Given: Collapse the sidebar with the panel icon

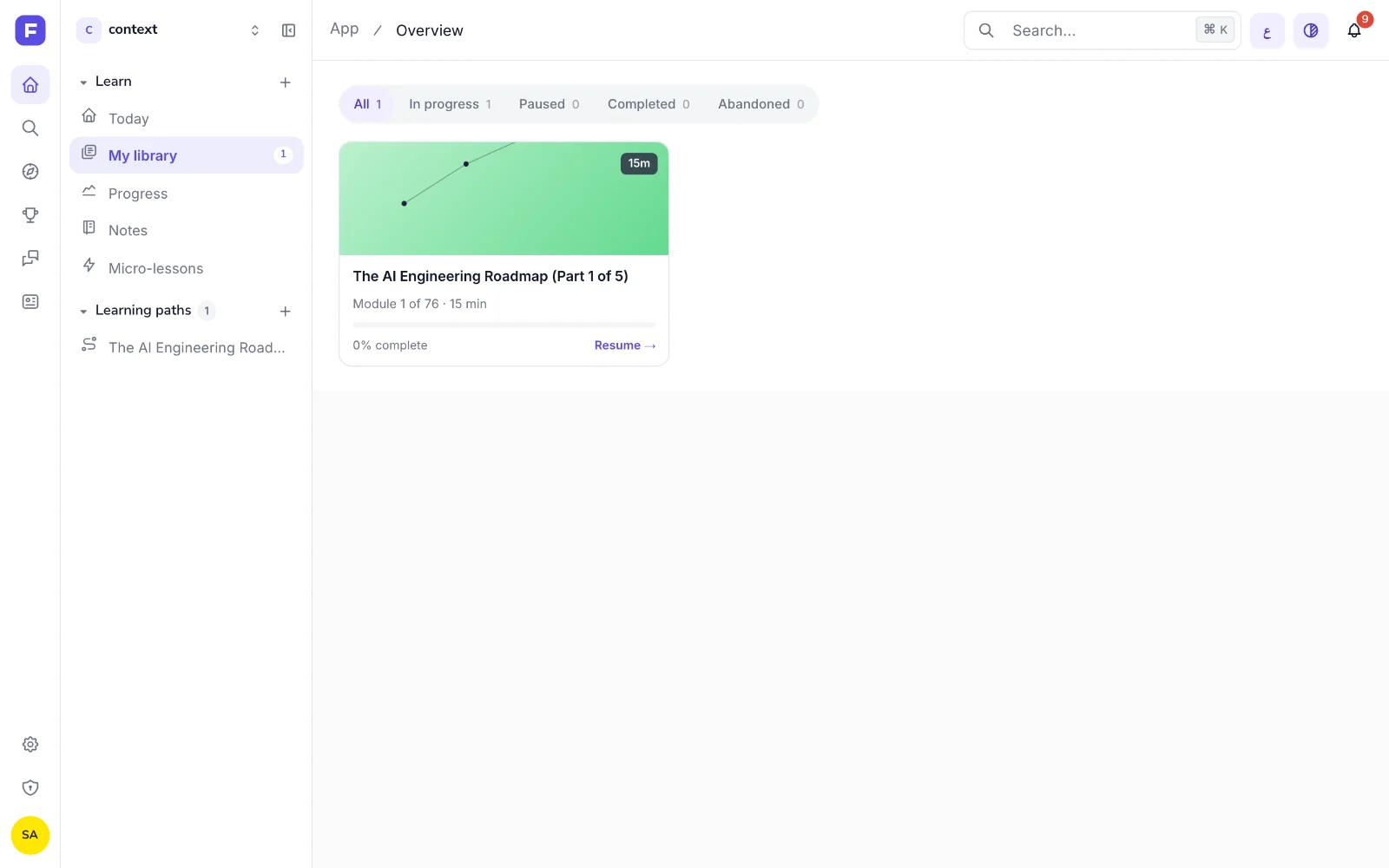Looking at the screenshot, I should pos(289,30).
